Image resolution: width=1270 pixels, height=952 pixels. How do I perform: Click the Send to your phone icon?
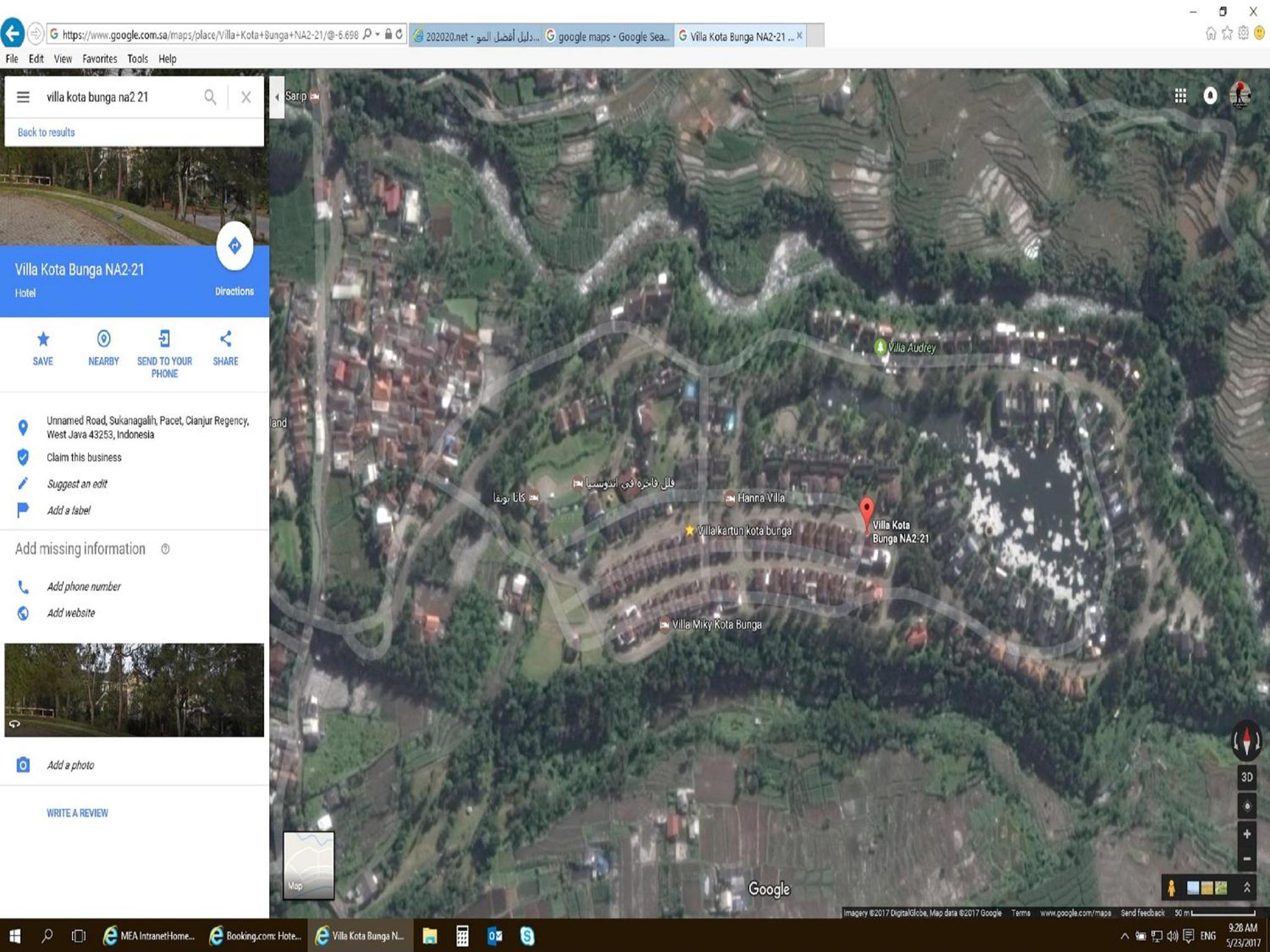pos(164,339)
